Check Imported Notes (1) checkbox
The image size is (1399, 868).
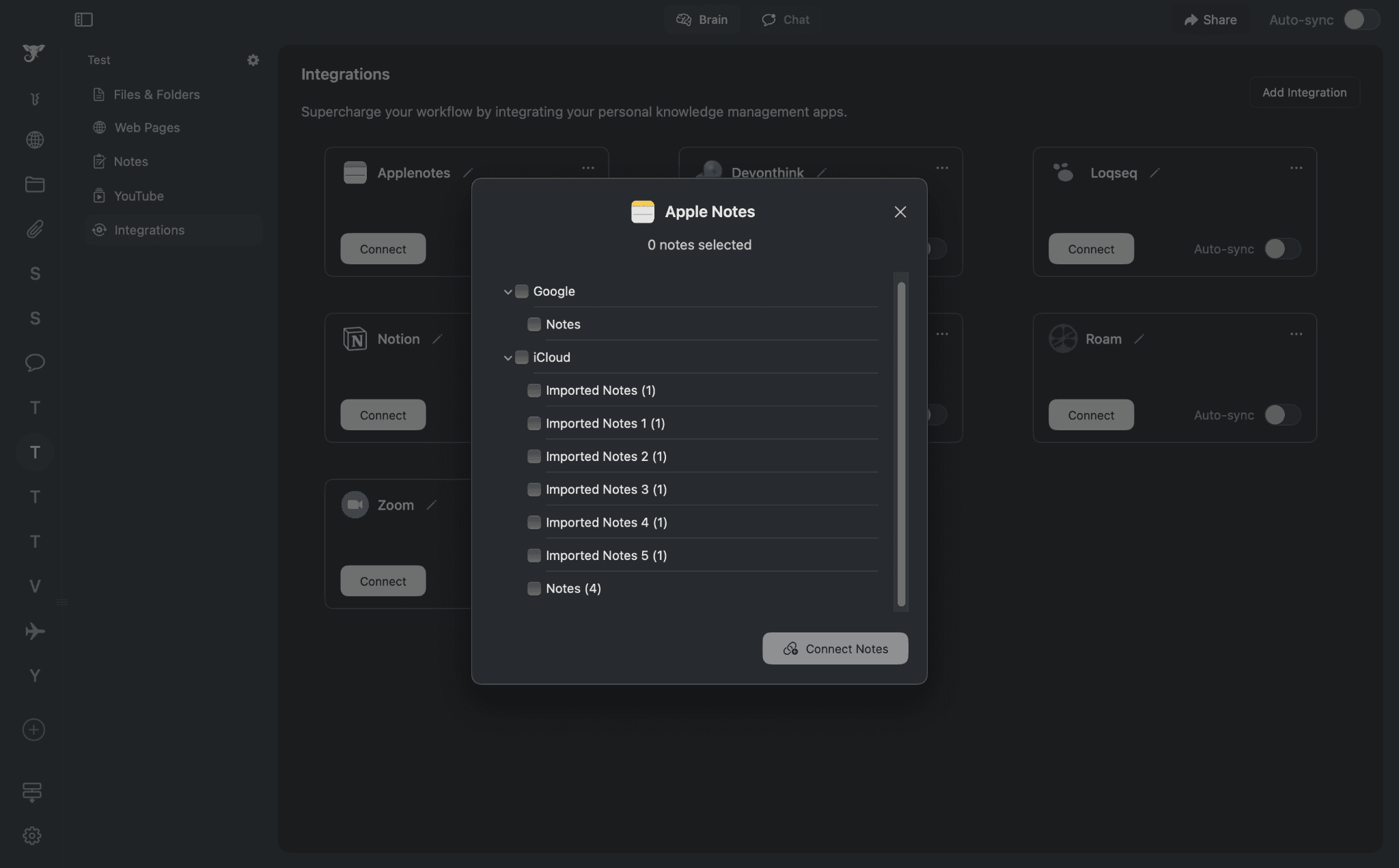point(534,391)
